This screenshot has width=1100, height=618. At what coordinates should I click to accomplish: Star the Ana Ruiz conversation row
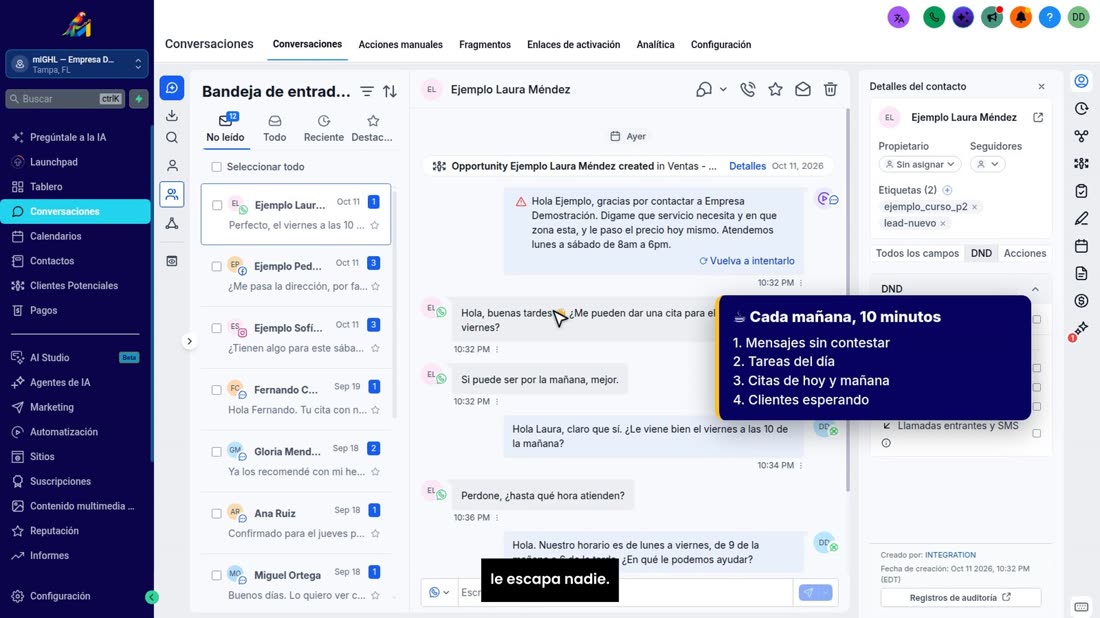click(375, 534)
